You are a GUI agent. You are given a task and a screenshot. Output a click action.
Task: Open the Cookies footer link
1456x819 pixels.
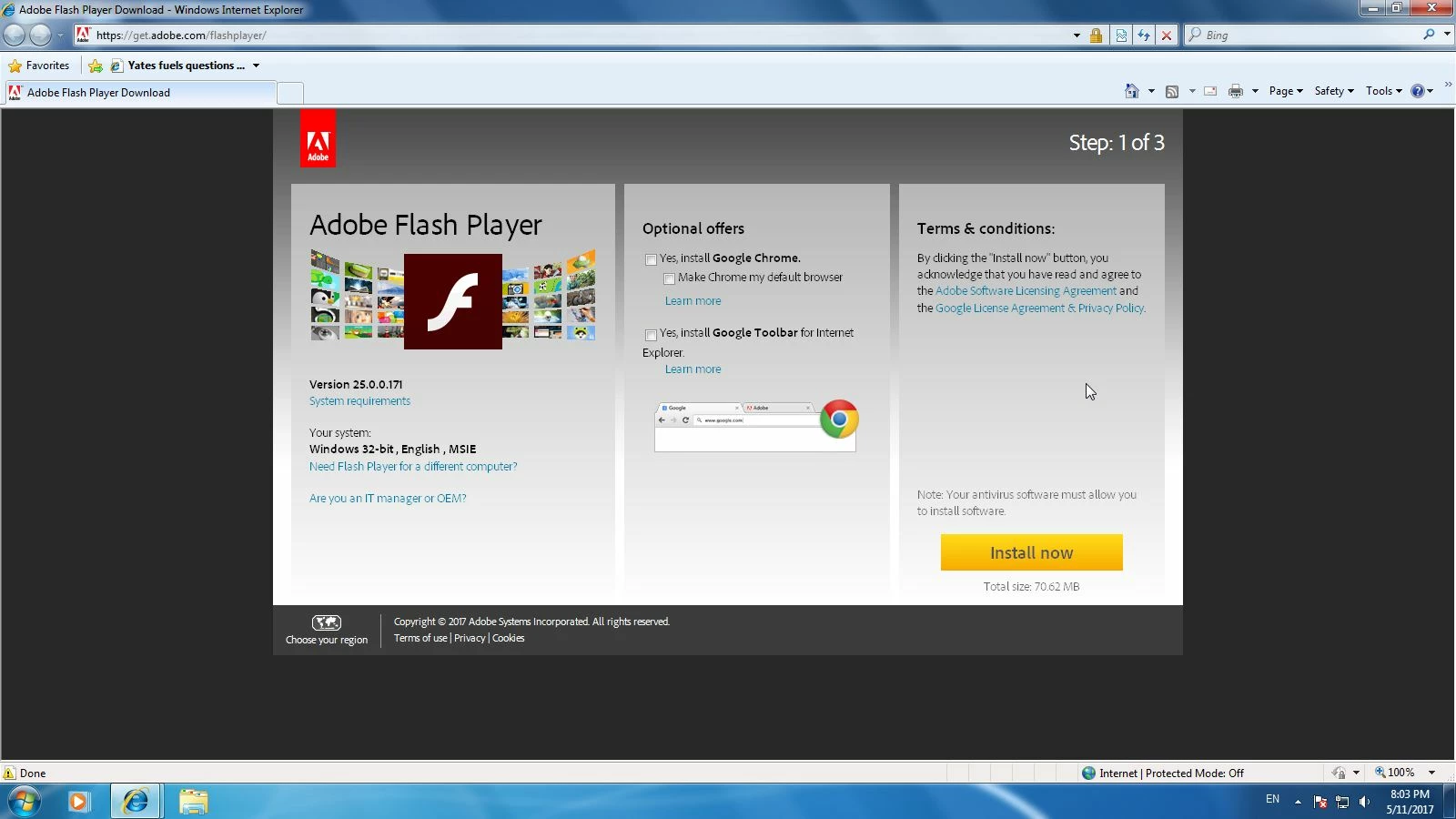coord(508,639)
